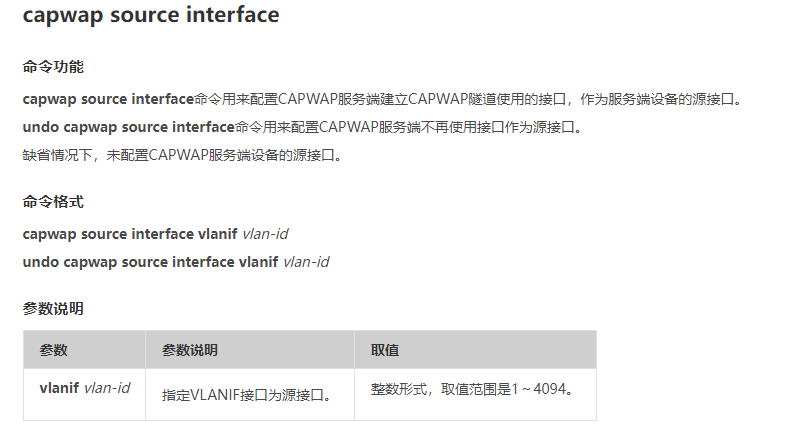The image size is (790, 426).
Task: Click the '参数' table column header
Action: tap(54, 350)
